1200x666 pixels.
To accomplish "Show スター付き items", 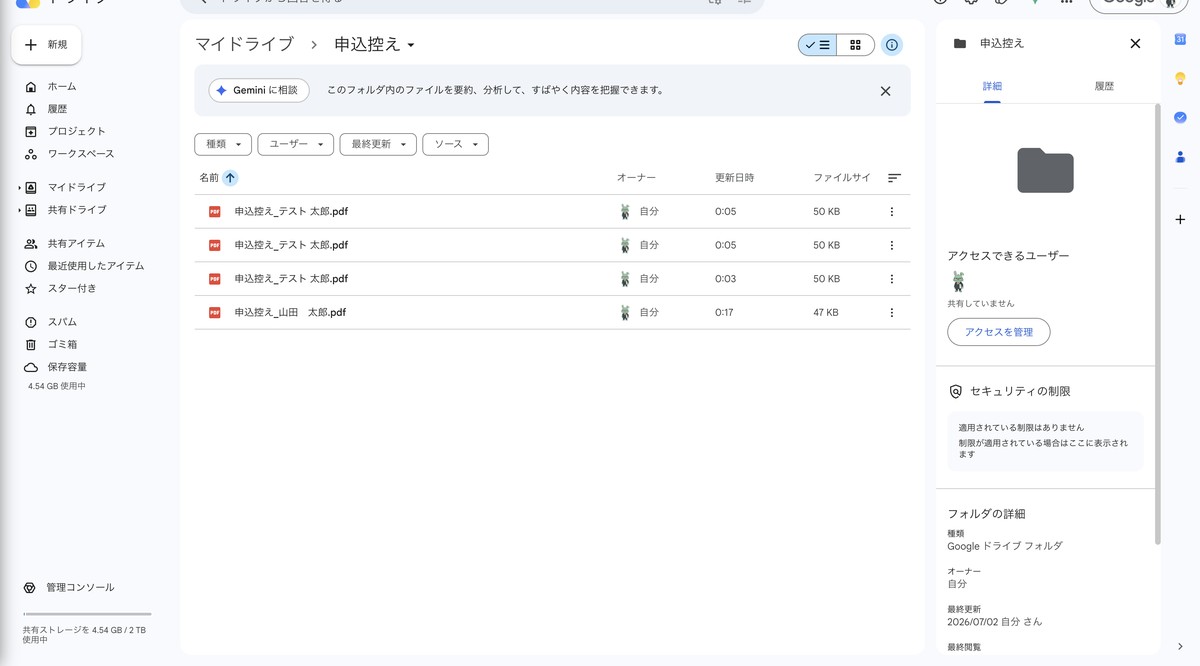I will click(x=72, y=288).
